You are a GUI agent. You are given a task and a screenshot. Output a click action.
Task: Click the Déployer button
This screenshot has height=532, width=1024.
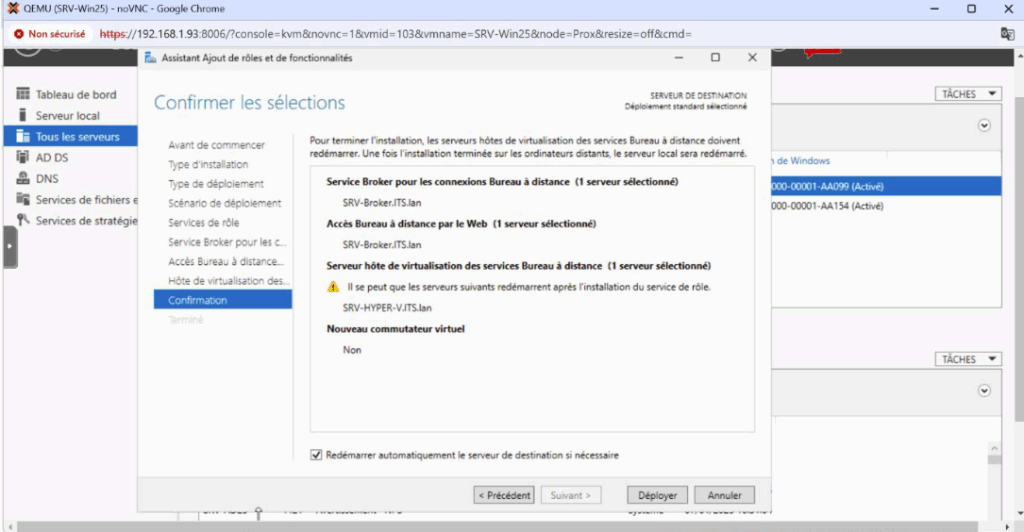[x=657, y=495]
